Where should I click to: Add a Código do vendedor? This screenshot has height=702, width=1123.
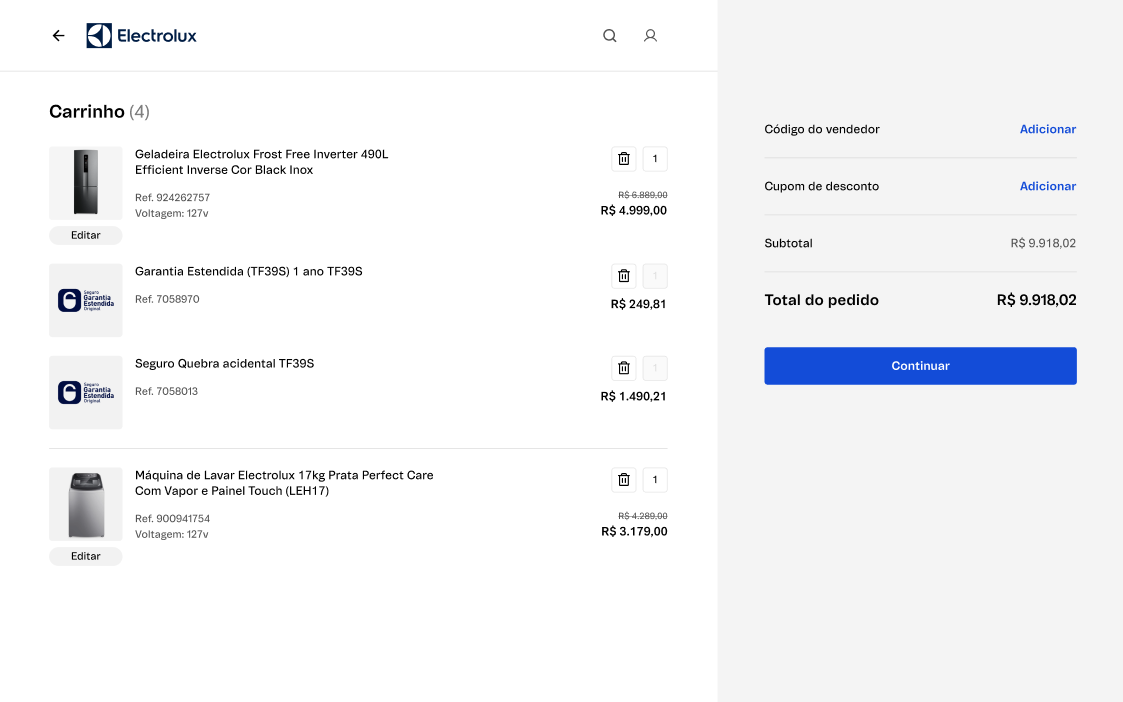coord(1047,129)
